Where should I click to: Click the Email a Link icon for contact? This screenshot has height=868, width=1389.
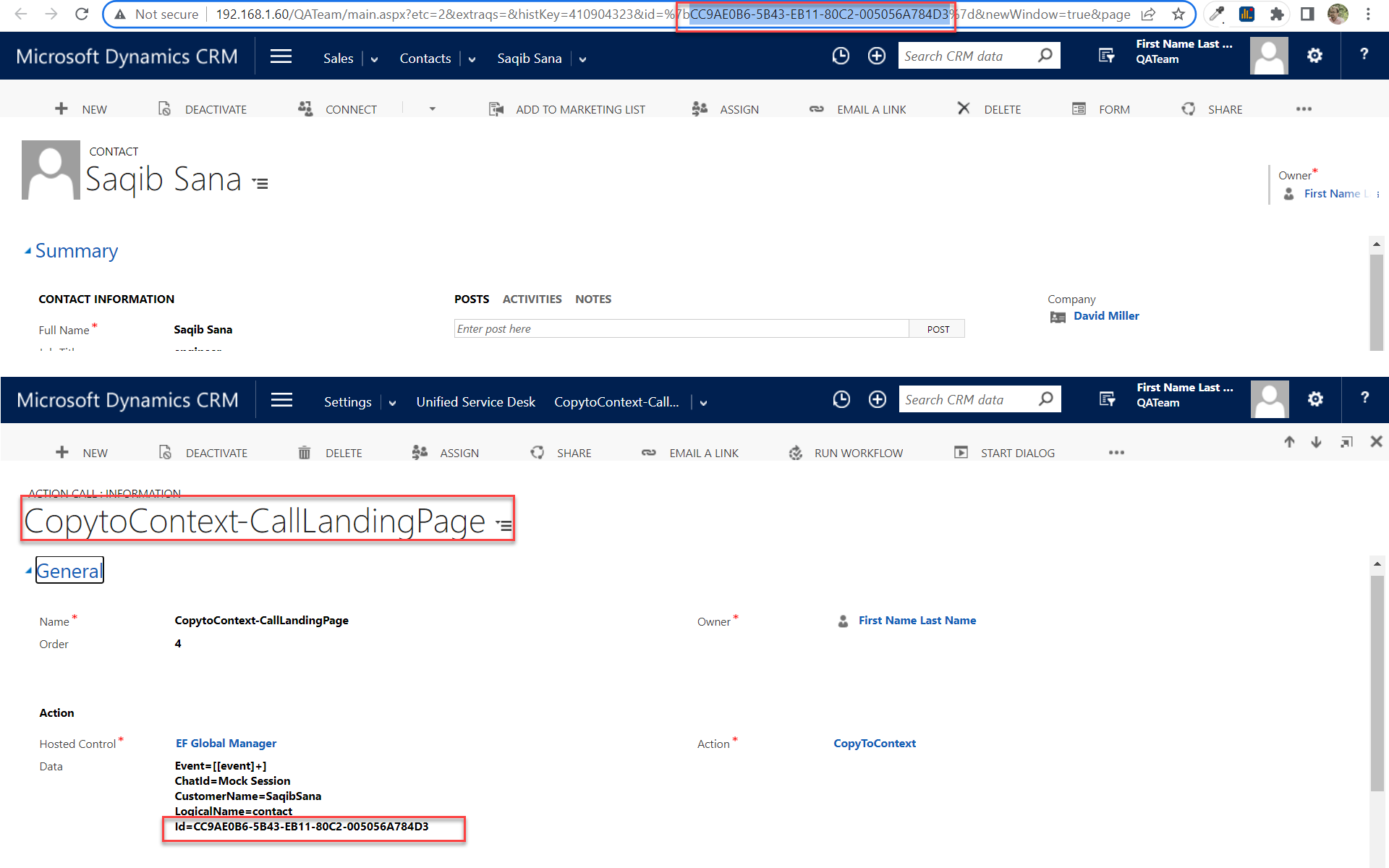click(816, 109)
